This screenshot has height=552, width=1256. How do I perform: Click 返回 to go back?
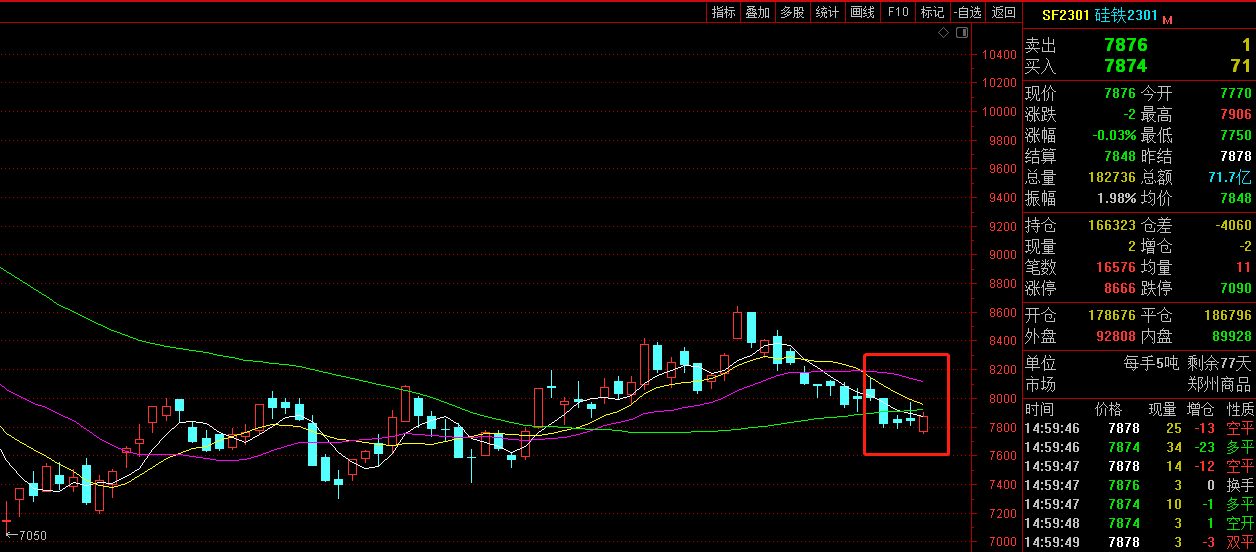click(x=1003, y=12)
